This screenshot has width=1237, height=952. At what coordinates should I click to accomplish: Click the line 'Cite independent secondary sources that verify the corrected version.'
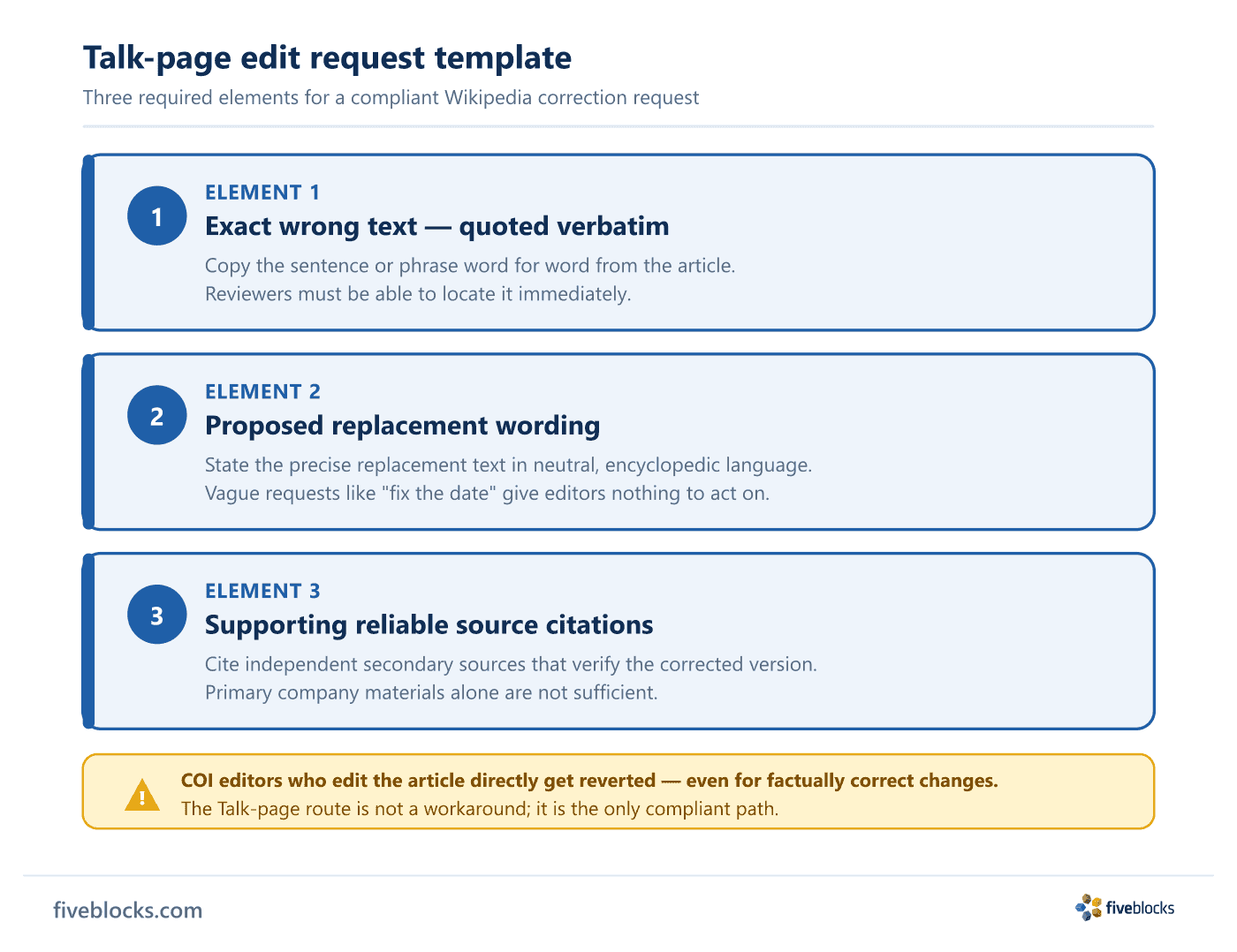511,664
